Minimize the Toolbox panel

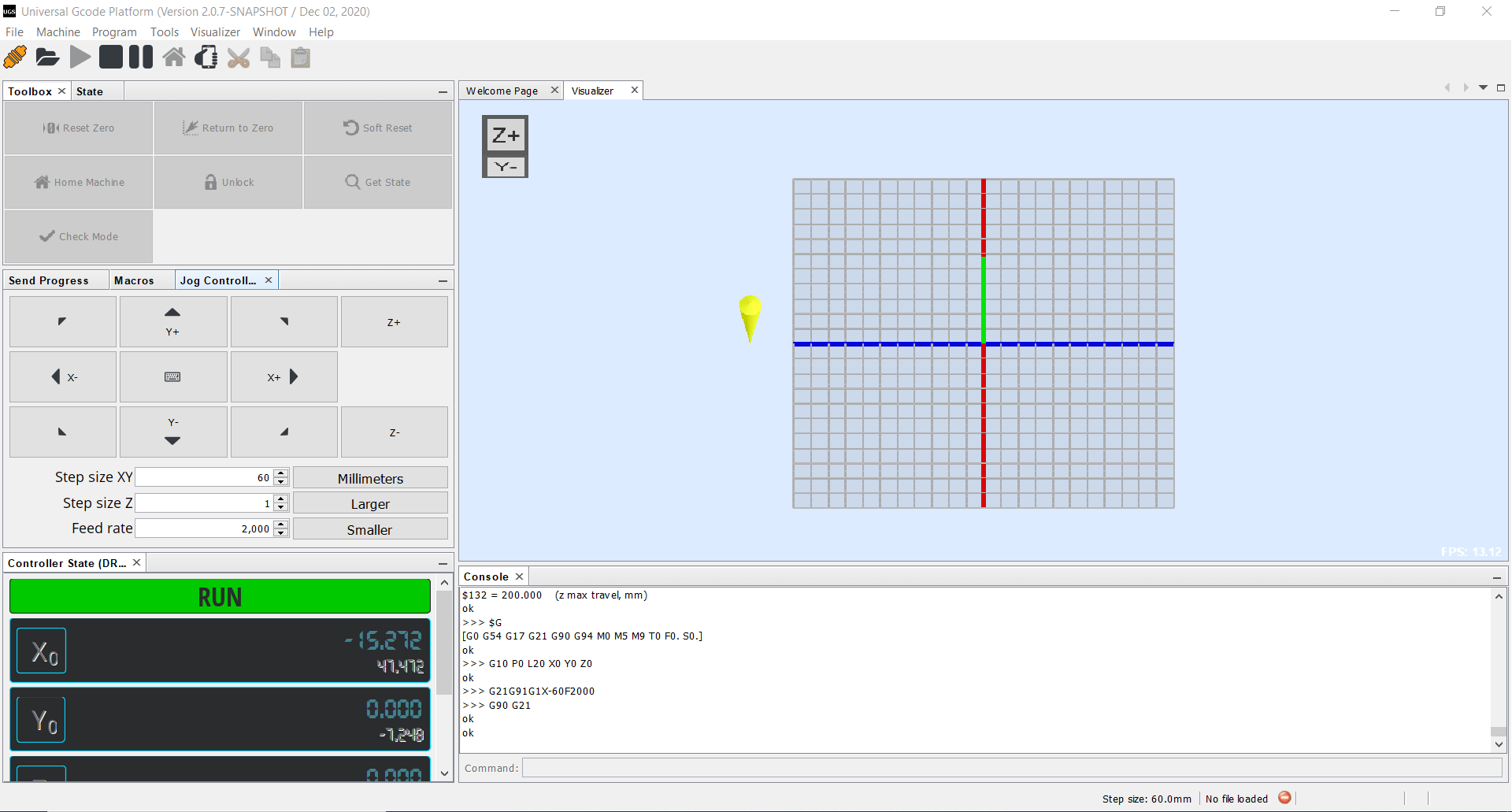443,92
